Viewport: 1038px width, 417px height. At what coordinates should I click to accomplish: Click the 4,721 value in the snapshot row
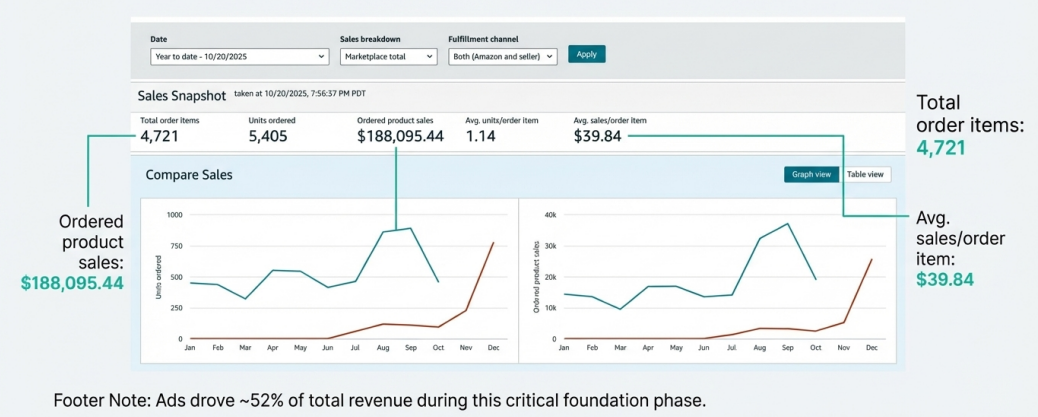tap(159, 136)
